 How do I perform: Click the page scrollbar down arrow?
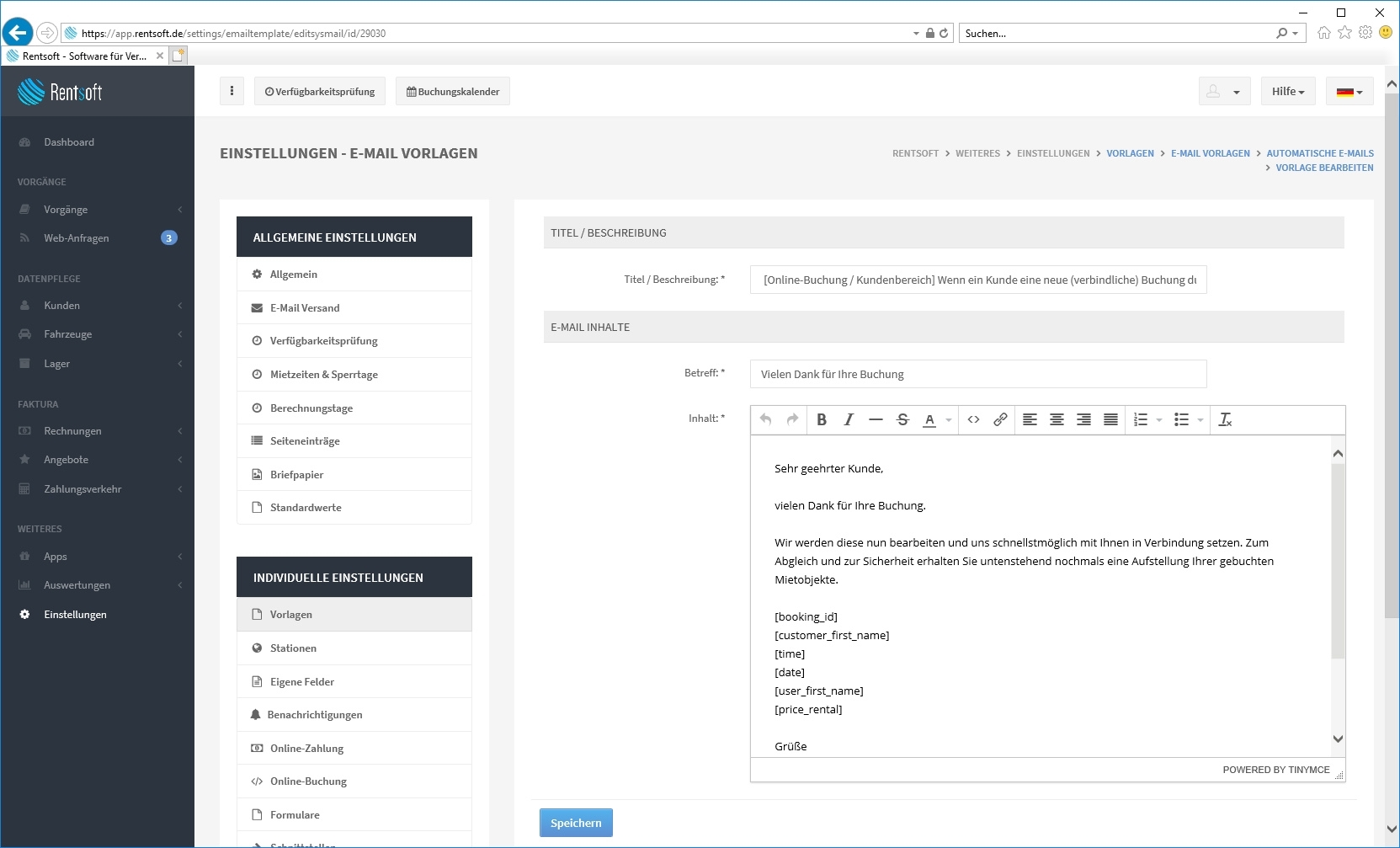point(1392,829)
